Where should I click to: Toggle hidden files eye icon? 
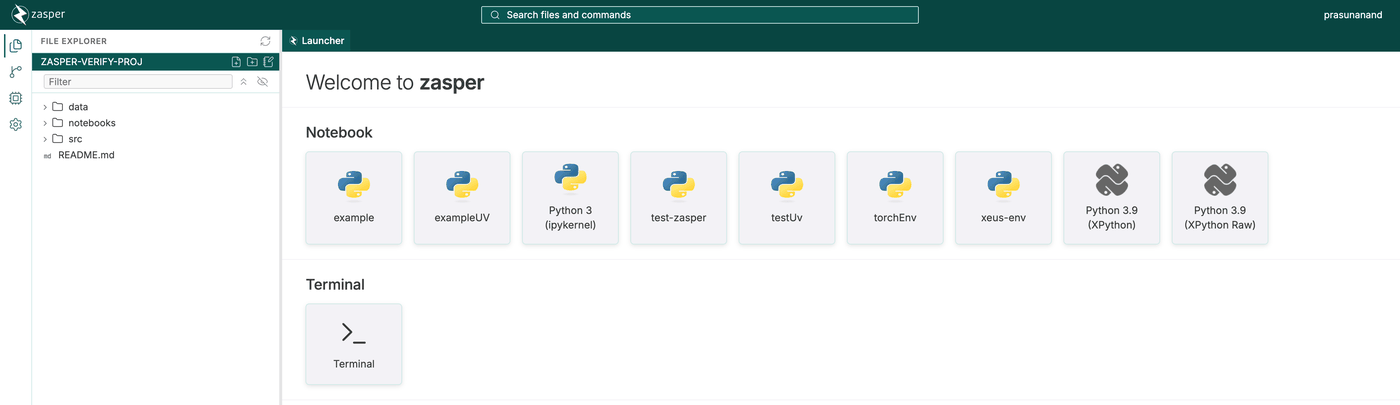point(262,82)
